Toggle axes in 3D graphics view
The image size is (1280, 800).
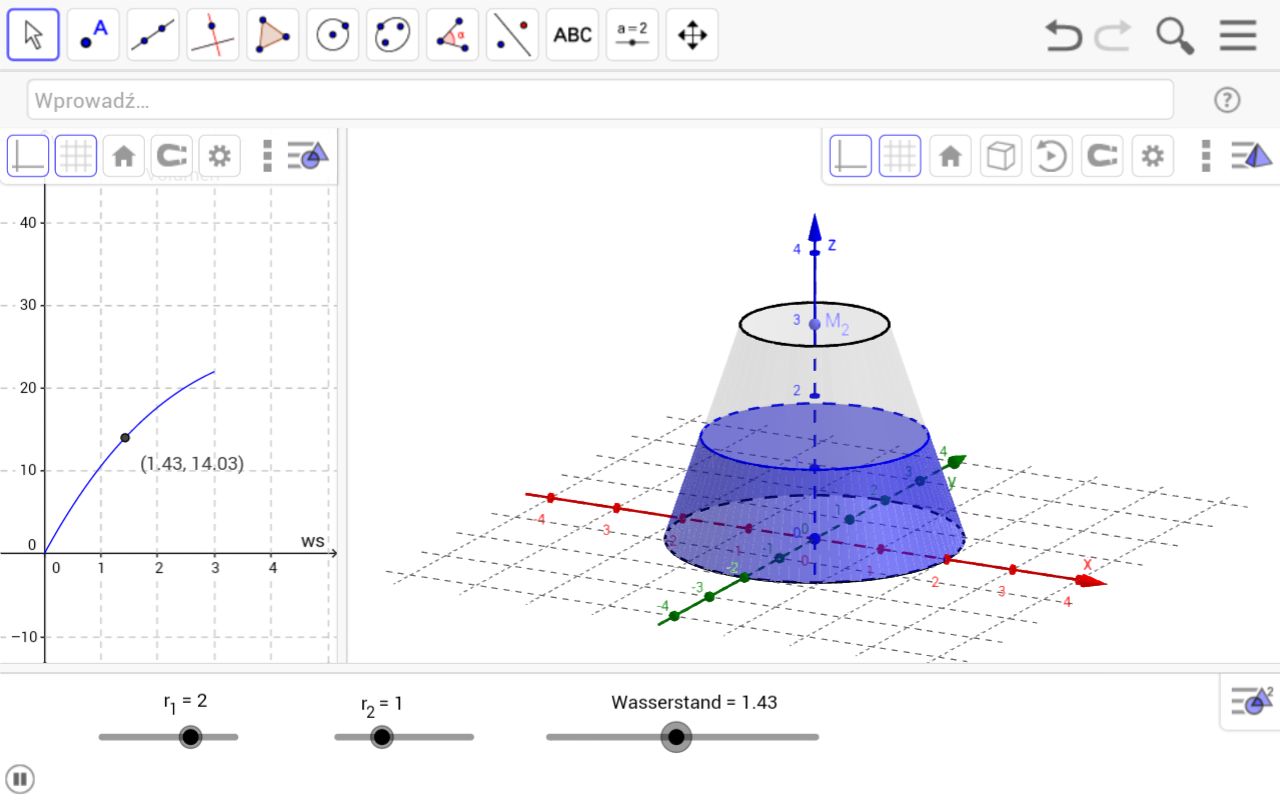(x=851, y=156)
